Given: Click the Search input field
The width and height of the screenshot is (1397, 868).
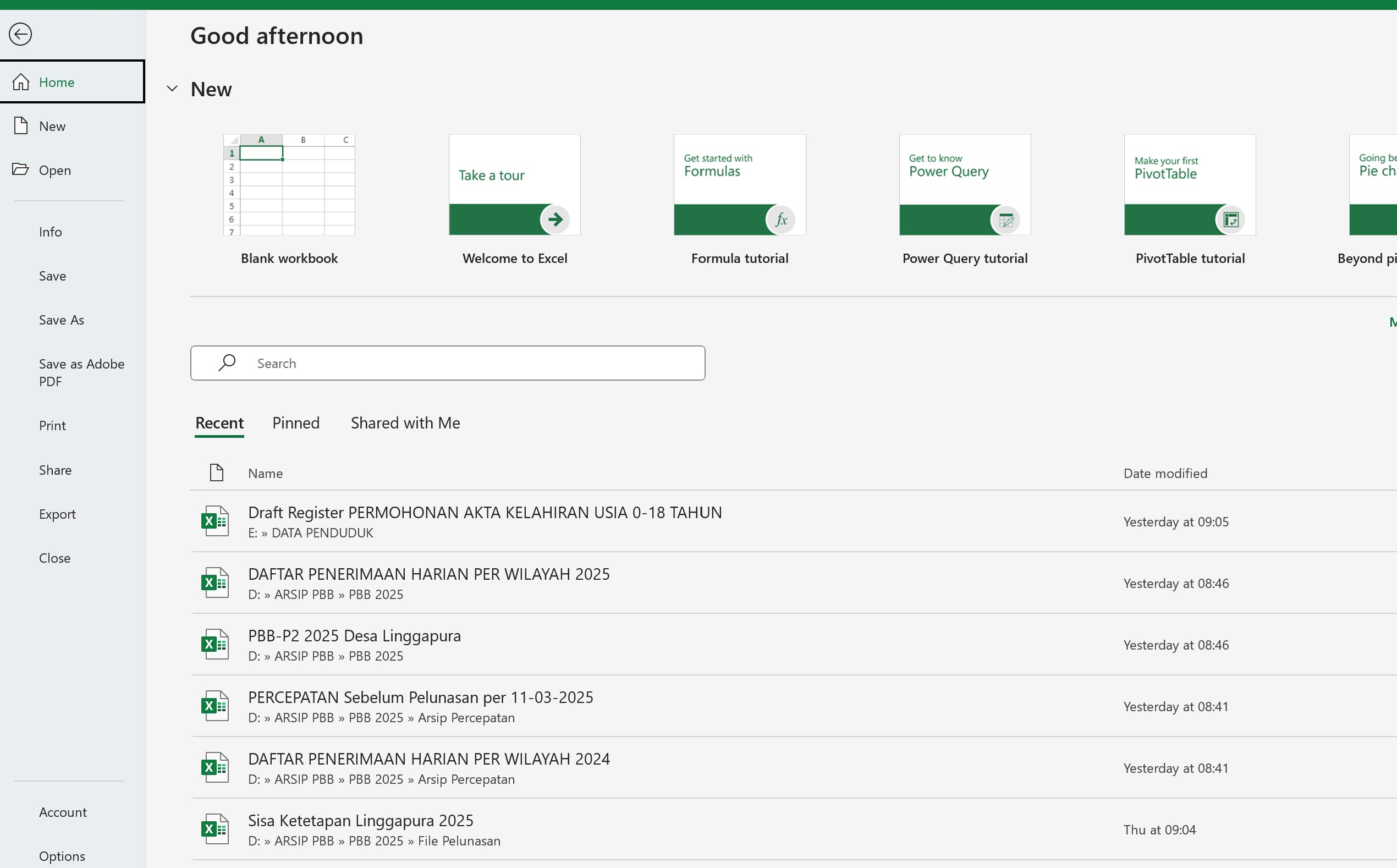Looking at the screenshot, I should click(448, 363).
